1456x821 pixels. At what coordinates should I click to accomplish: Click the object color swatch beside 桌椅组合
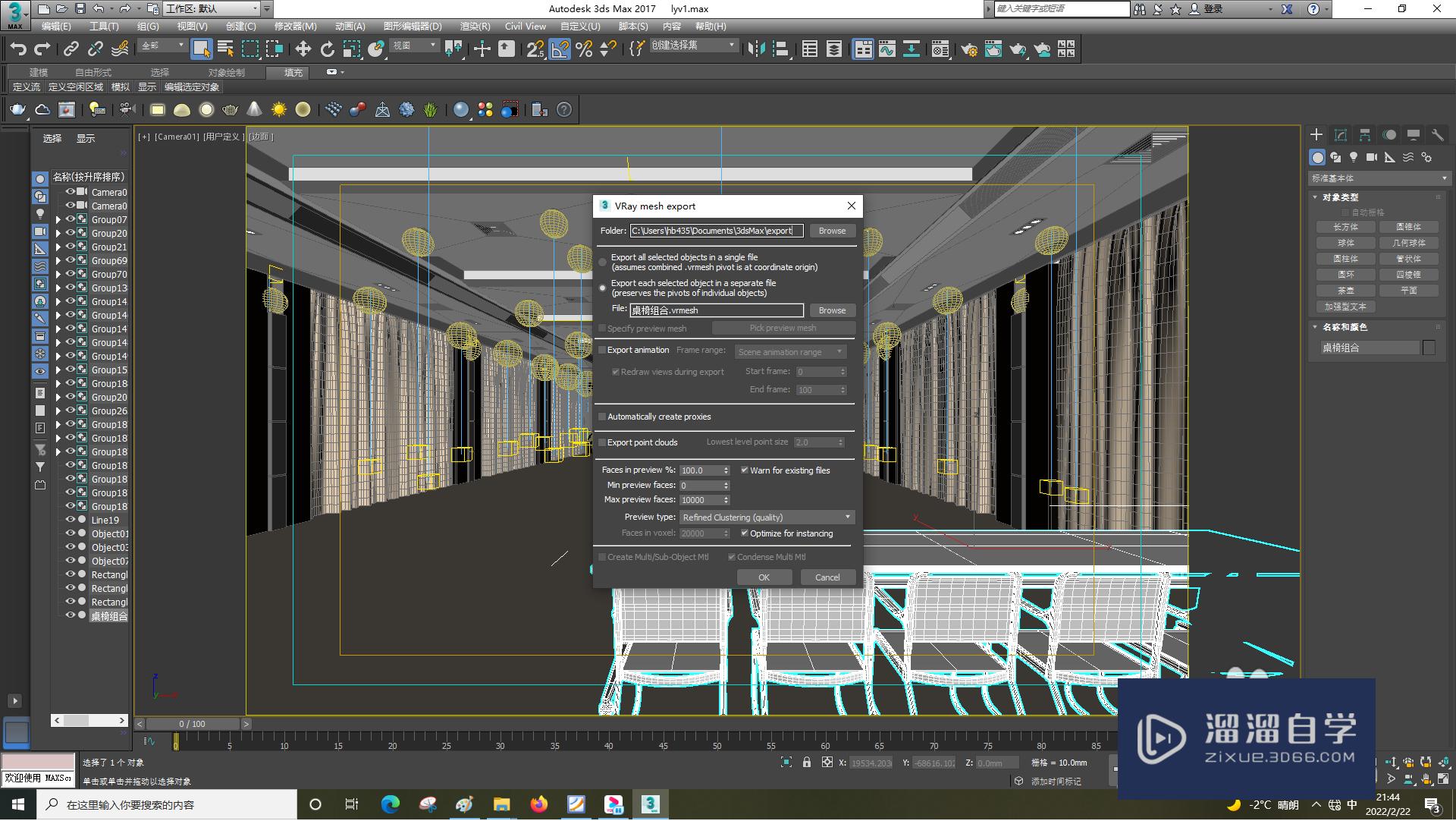tap(1429, 348)
